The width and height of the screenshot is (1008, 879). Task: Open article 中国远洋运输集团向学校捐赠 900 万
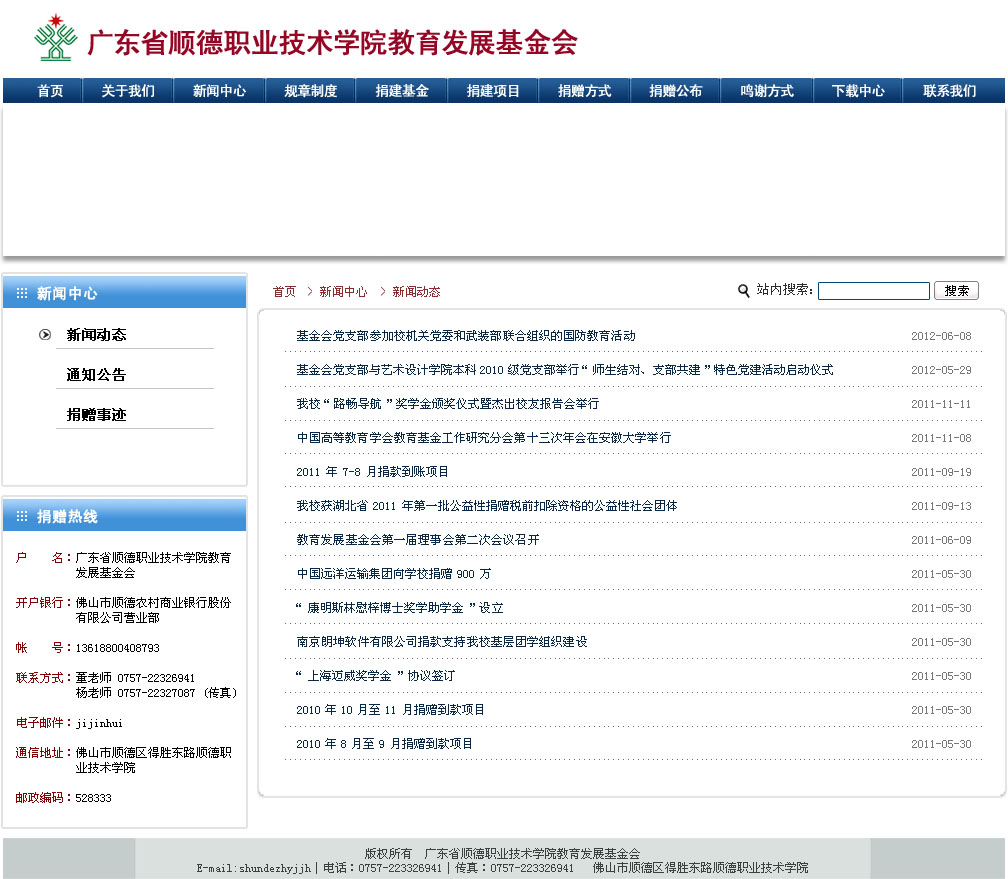coord(393,574)
